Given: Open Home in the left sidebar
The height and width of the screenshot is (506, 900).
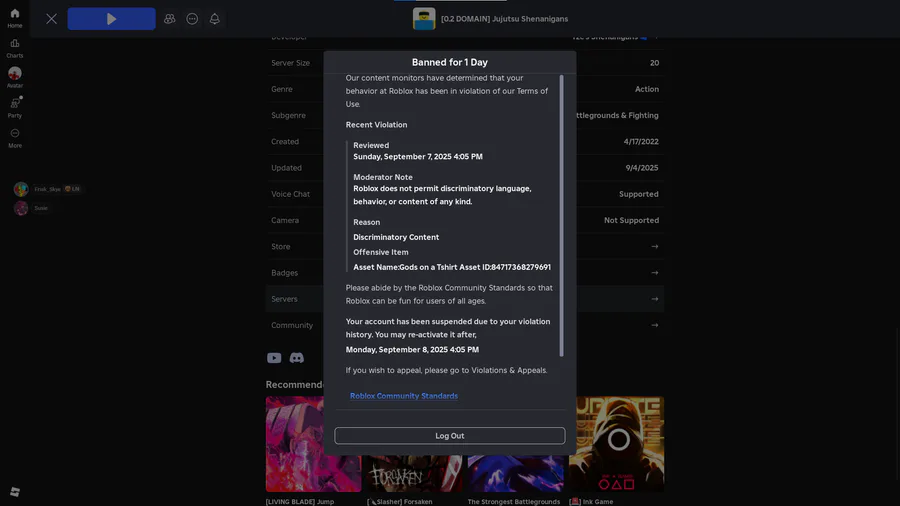Looking at the screenshot, I should [15, 18].
